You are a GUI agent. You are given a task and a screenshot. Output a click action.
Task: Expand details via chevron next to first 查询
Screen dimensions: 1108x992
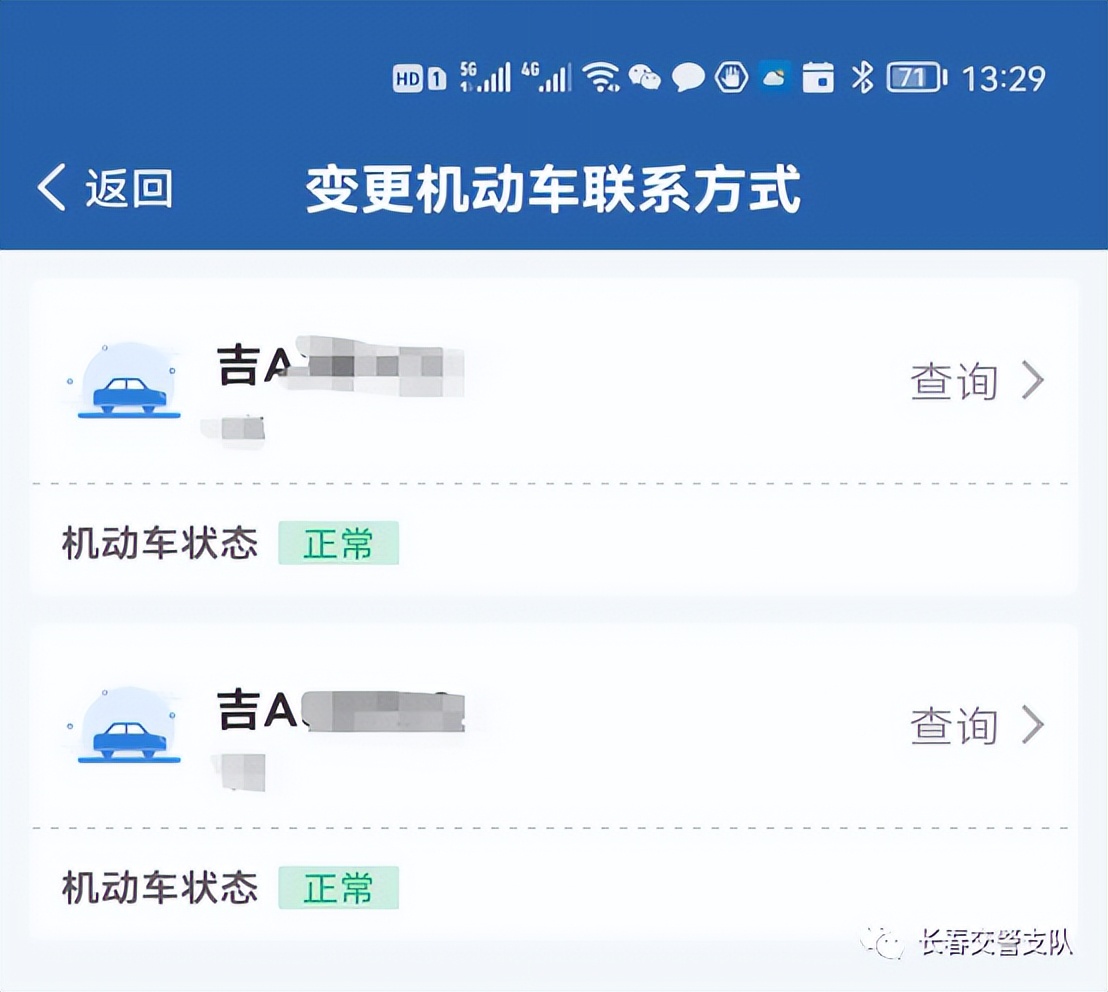(x=1033, y=380)
